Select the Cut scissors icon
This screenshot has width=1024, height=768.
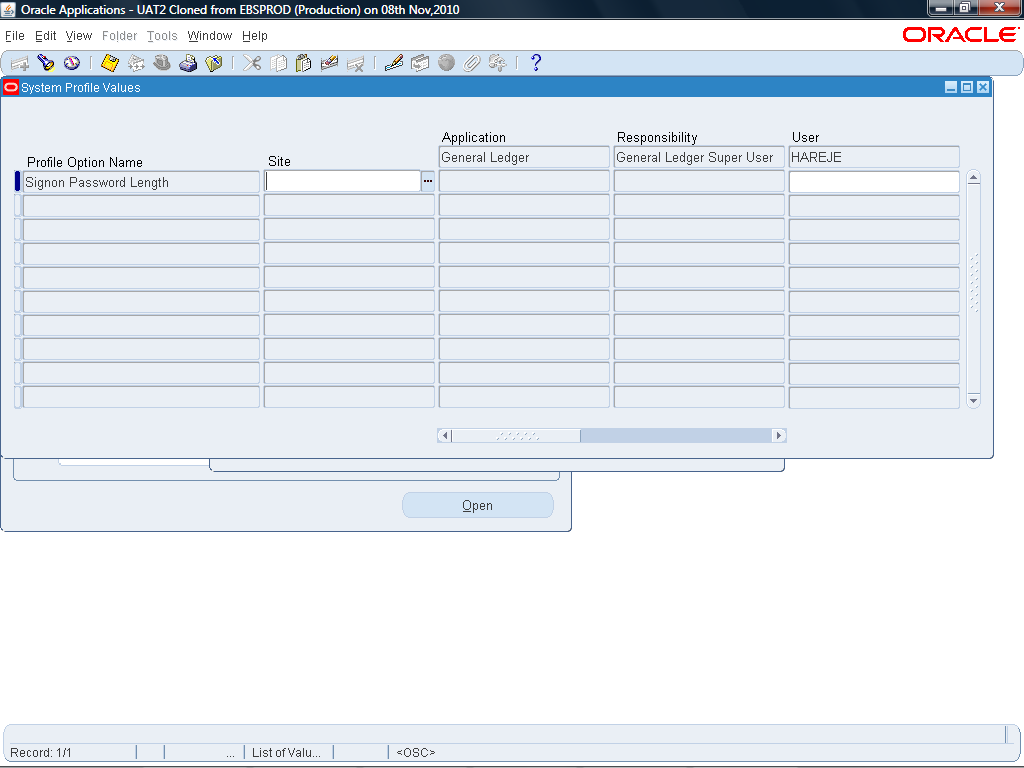pyautogui.click(x=252, y=62)
